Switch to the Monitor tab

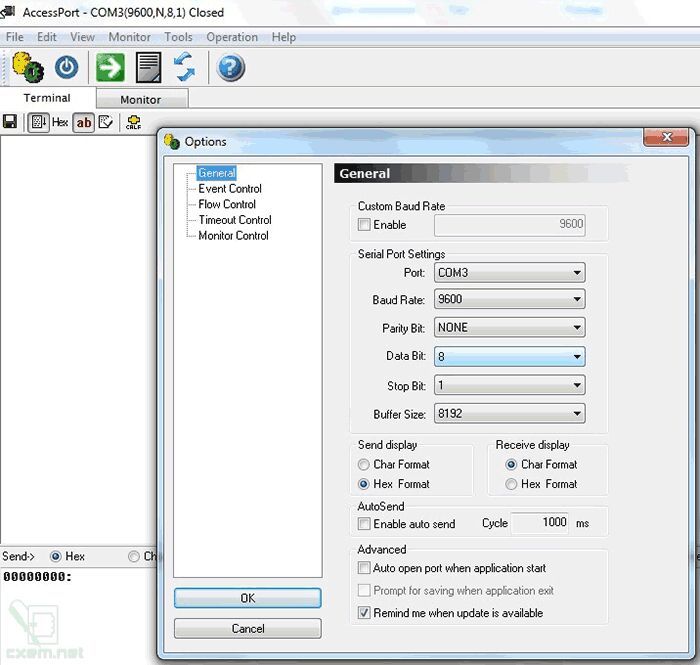click(x=141, y=99)
